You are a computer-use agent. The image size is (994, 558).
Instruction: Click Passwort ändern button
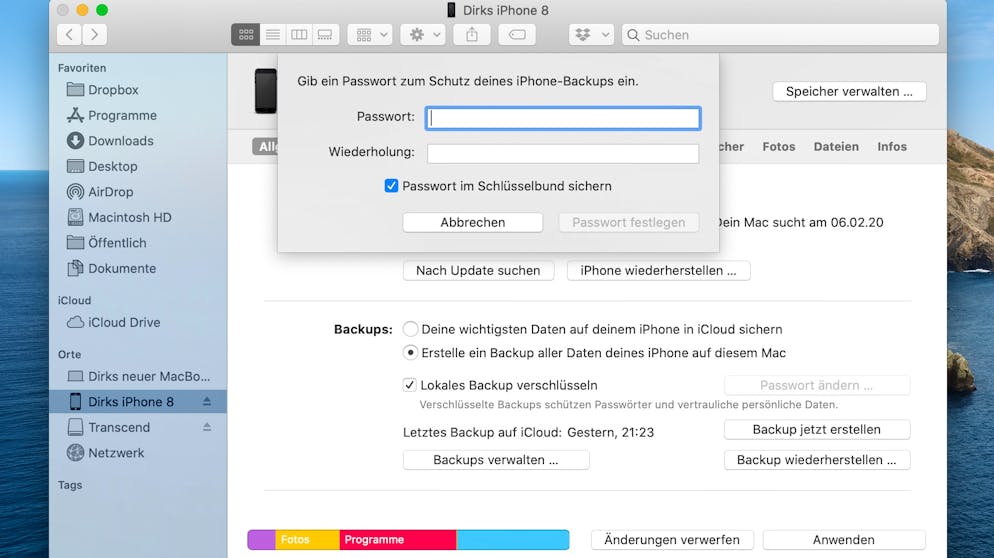[x=817, y=385]
